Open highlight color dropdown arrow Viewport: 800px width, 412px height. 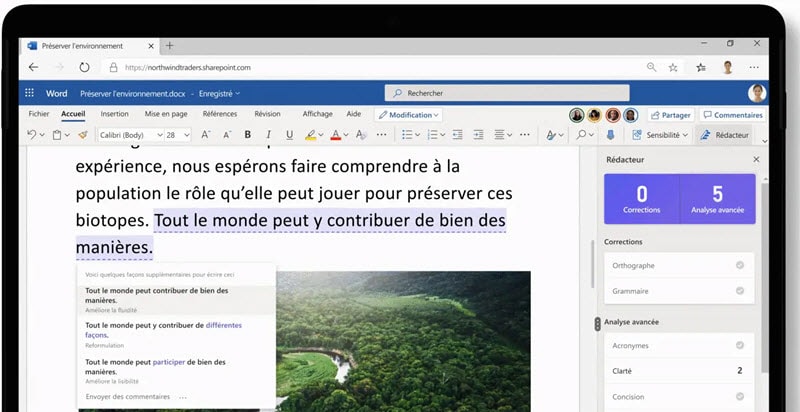(x=321, y=135)
